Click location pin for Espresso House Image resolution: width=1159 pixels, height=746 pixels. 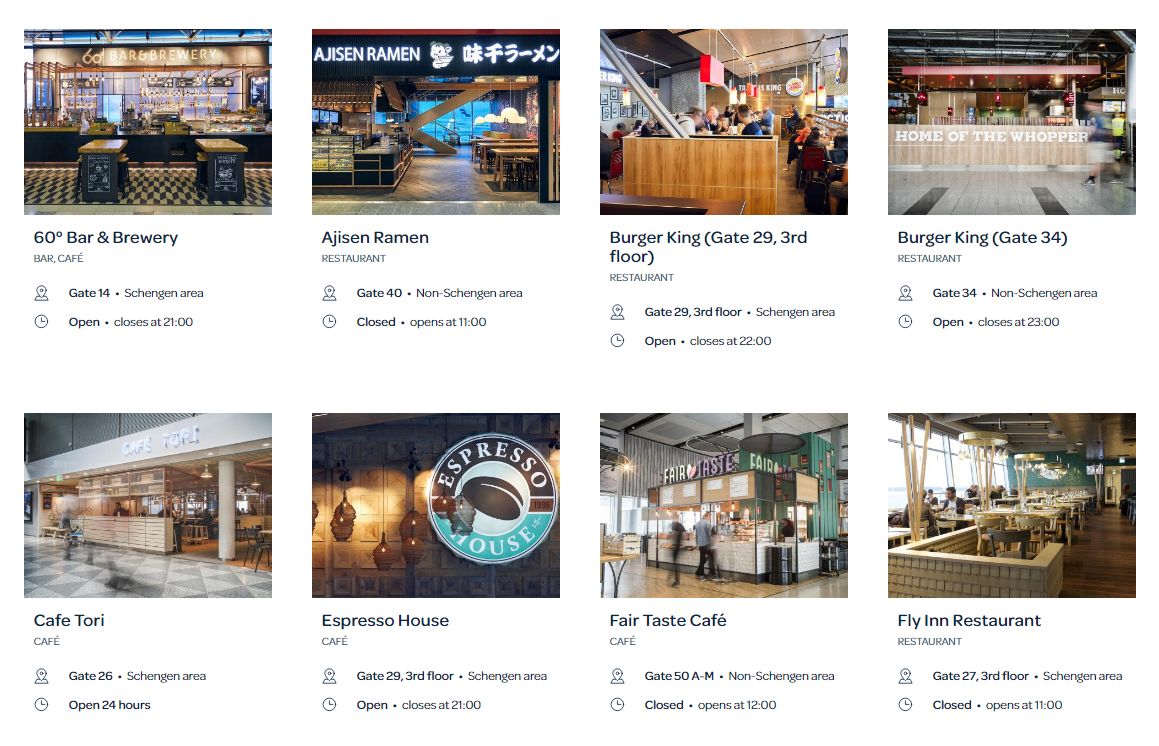(330, 677)
